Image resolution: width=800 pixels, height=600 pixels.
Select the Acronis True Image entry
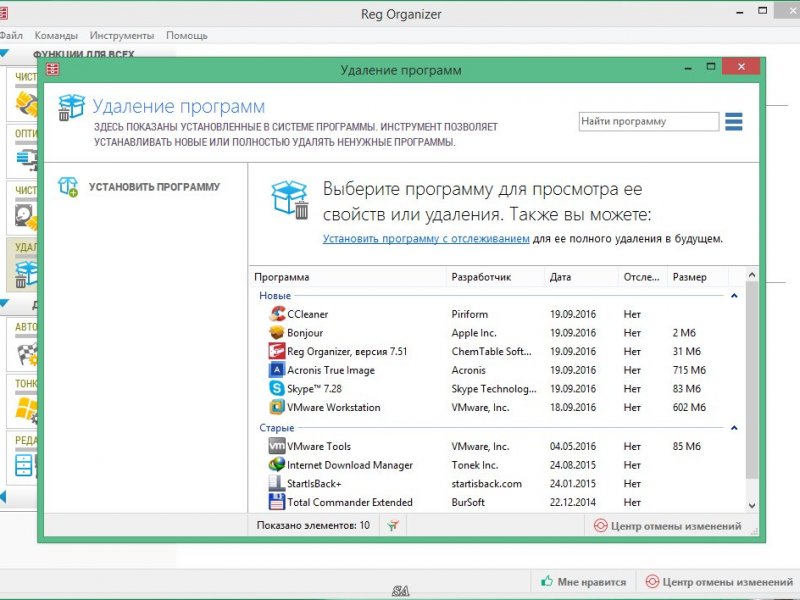[331, 370]
